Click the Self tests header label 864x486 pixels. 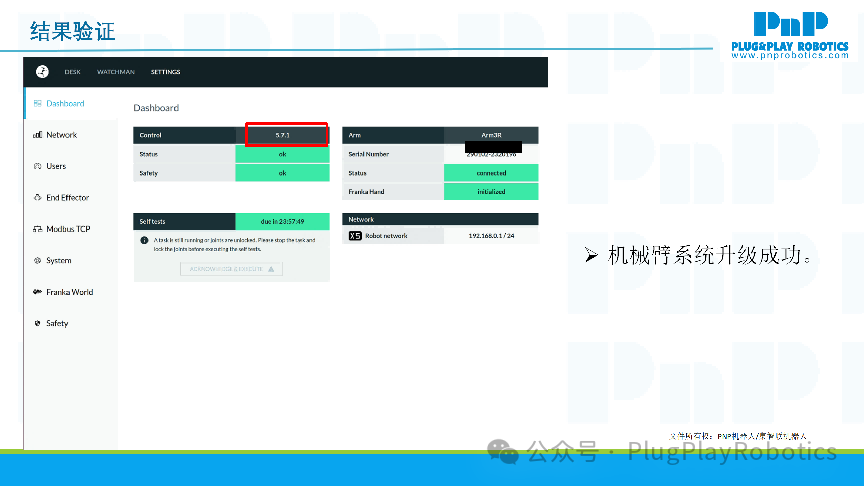click(152, 222)
